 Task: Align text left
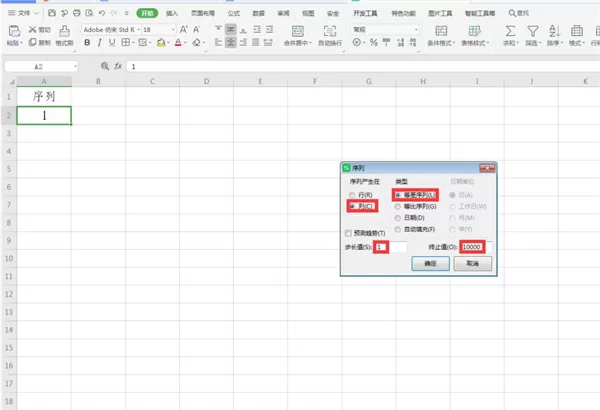(x=218, y=42)
